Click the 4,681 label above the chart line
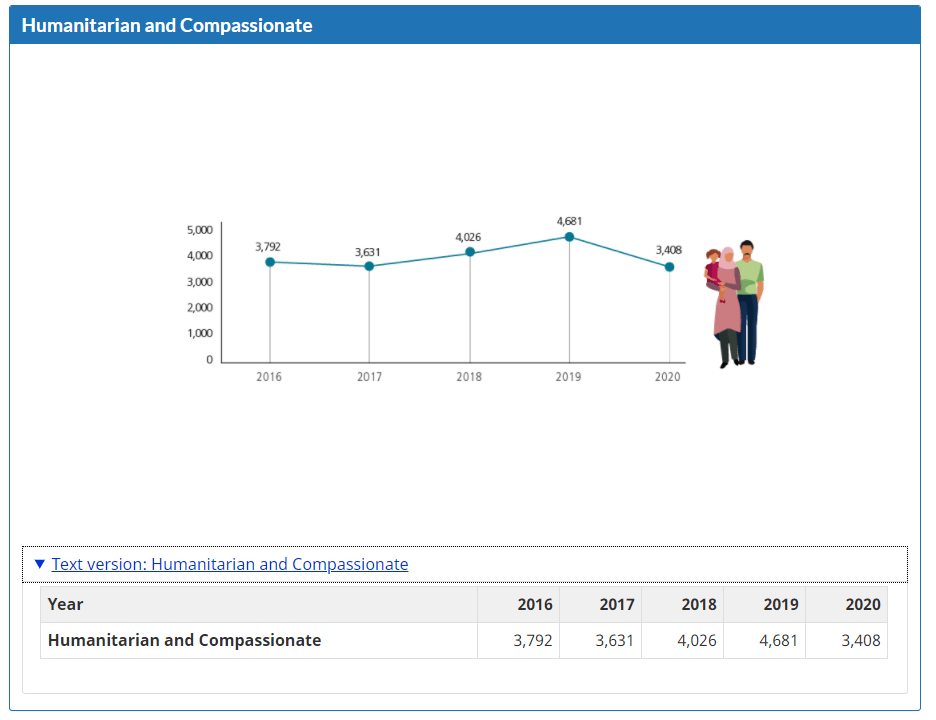The height and width of the screenshot is (720, 936). 569,220
